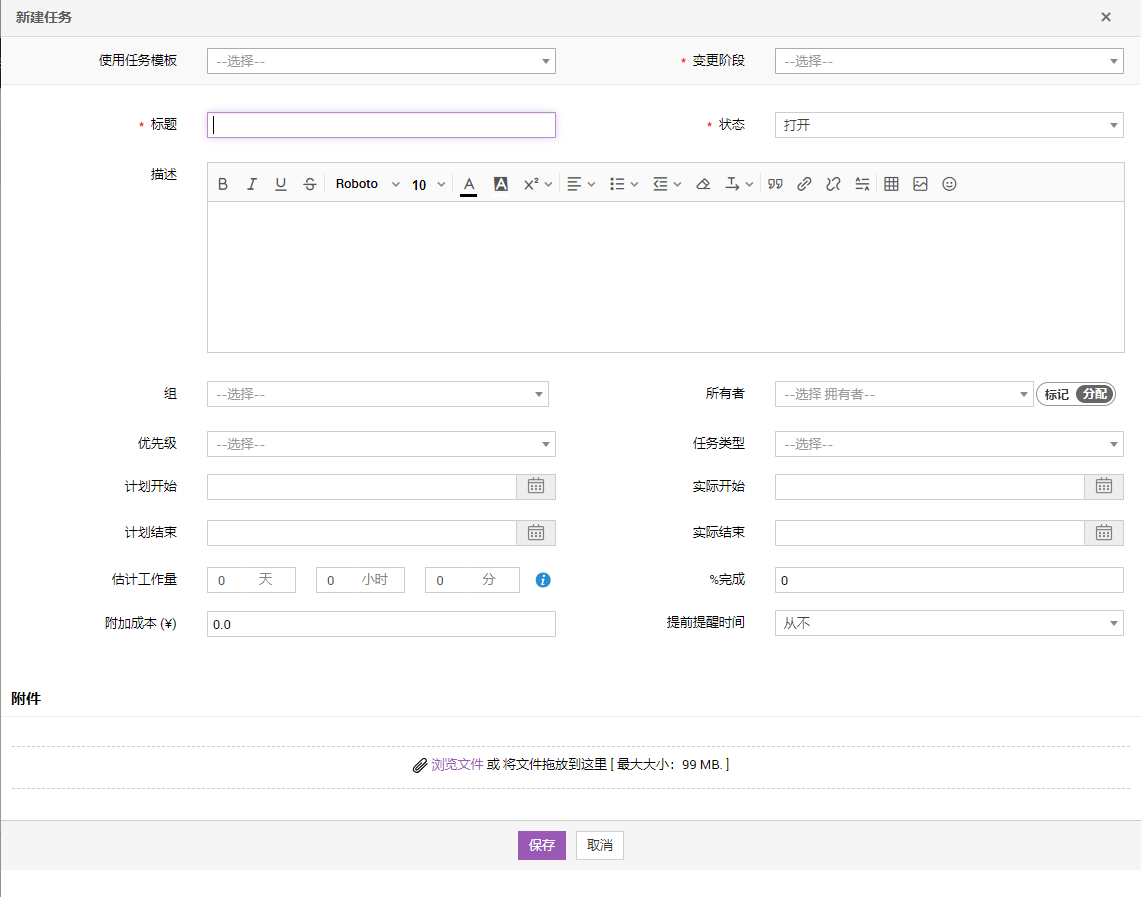This screenshot has width=1141, height=897.
Task: Open the Roboto font family dropdown
Action: point(367,184)
